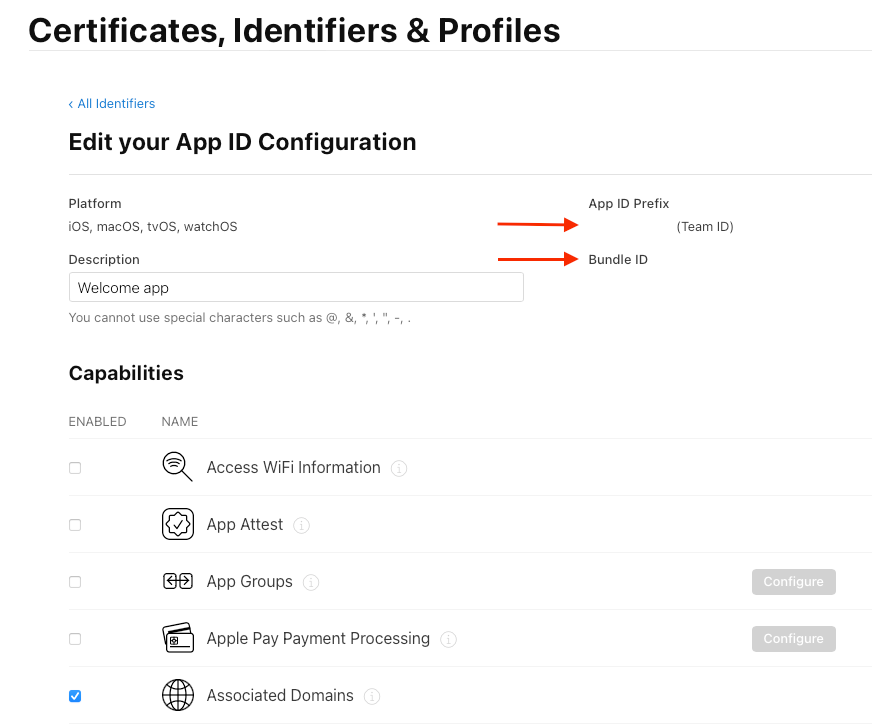Show info for App Groups capability
This screenshot has width=872, height=725.
pos(311,582)
